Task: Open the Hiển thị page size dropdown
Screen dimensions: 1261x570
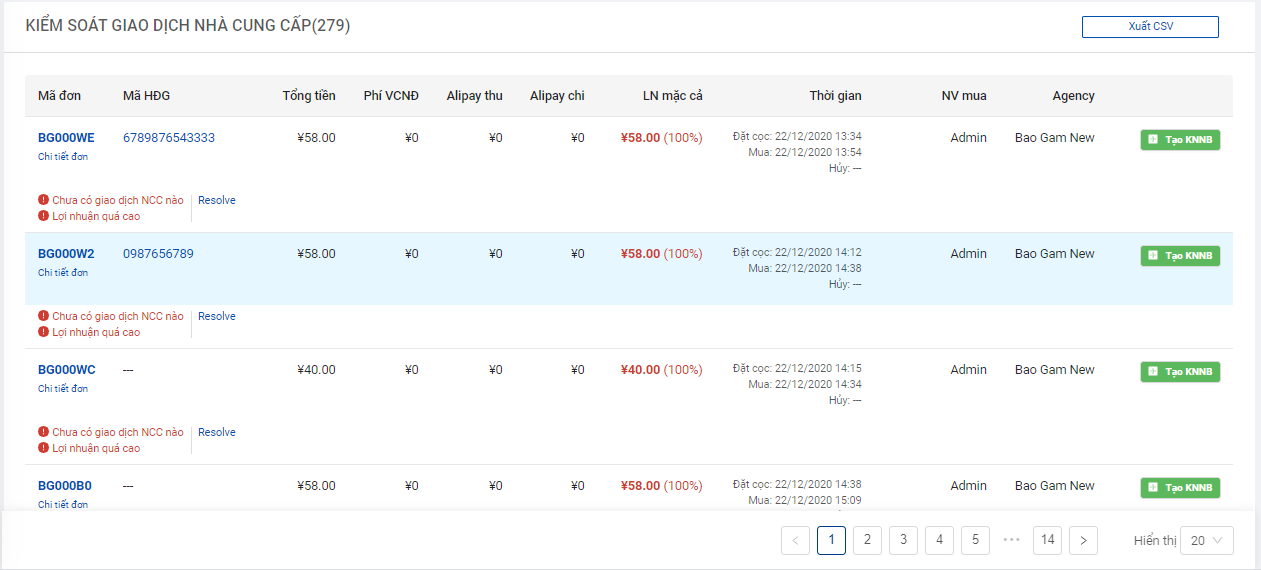Action: click(x=1206, y=541)
